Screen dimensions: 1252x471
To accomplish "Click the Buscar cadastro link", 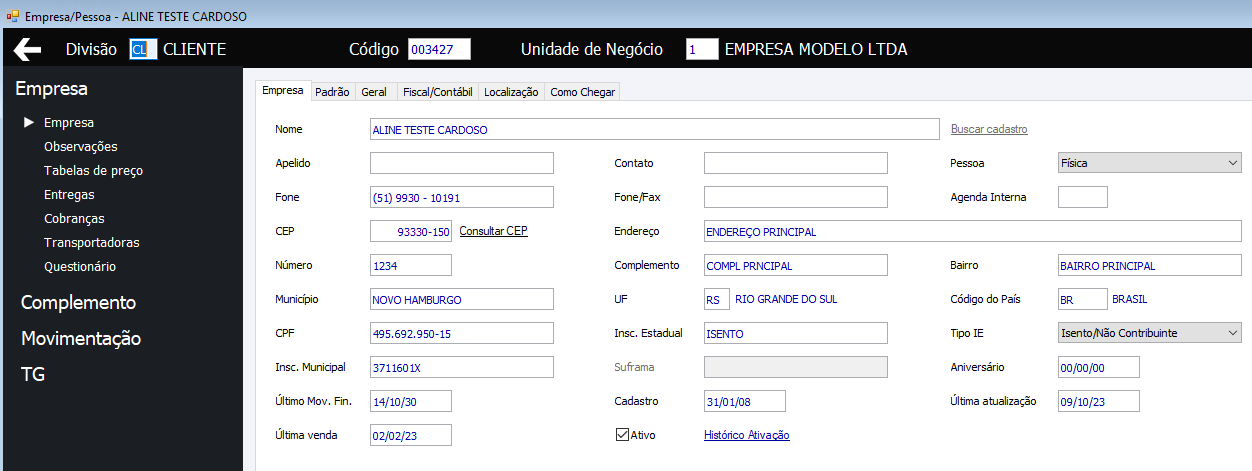I will (989, 129).
